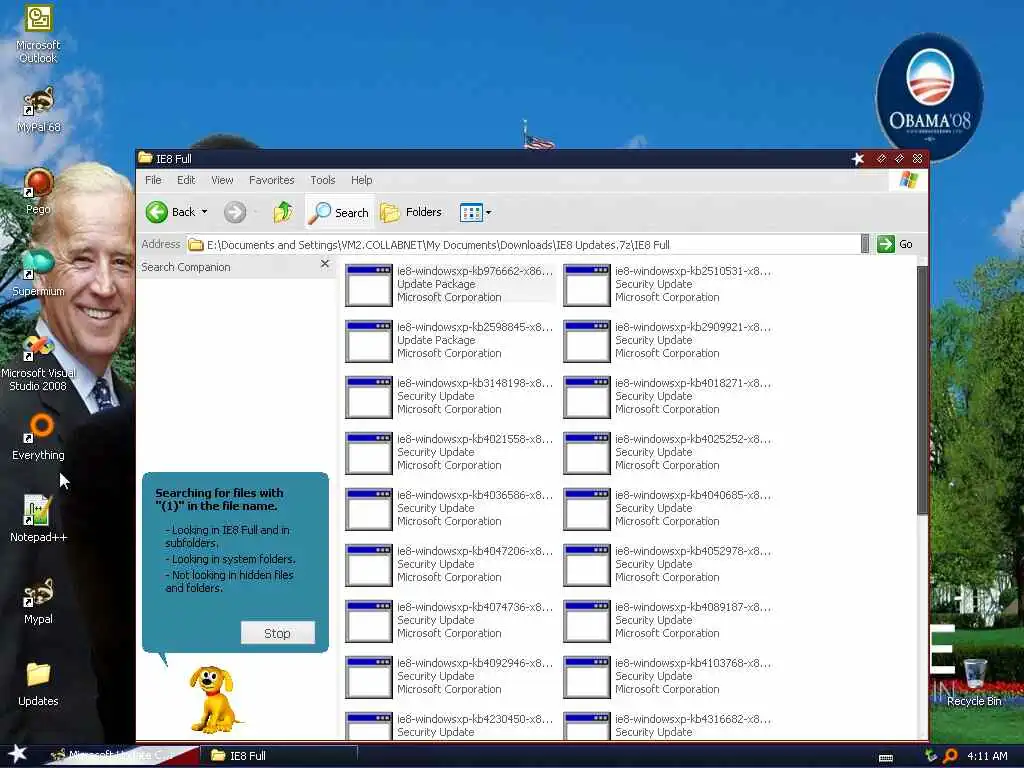Click the green Back arrow icon
The height and width of the screenshot is (768, 1024).
(157, 212)
